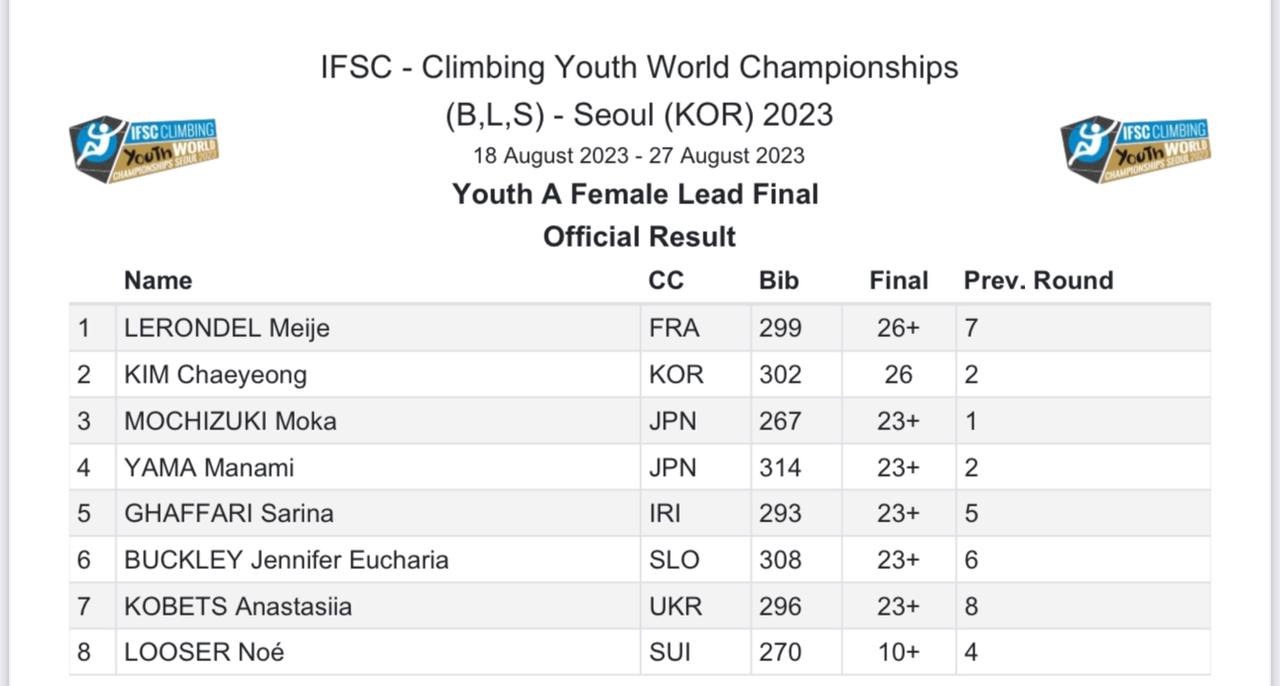
Task: Click the Youth A Female Lead Final heading
Action: [x=635, y=194]
